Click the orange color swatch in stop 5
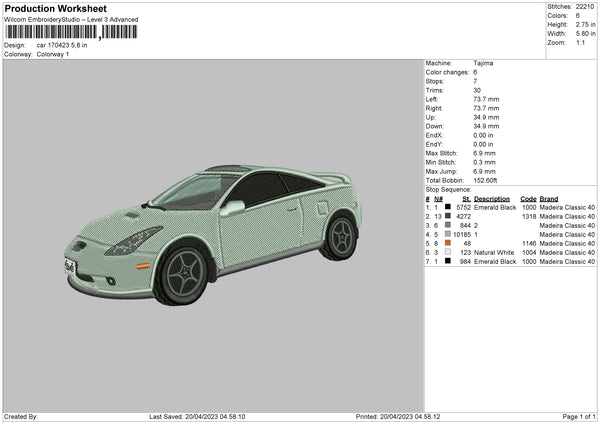The image size is (600, 424). 449,243
